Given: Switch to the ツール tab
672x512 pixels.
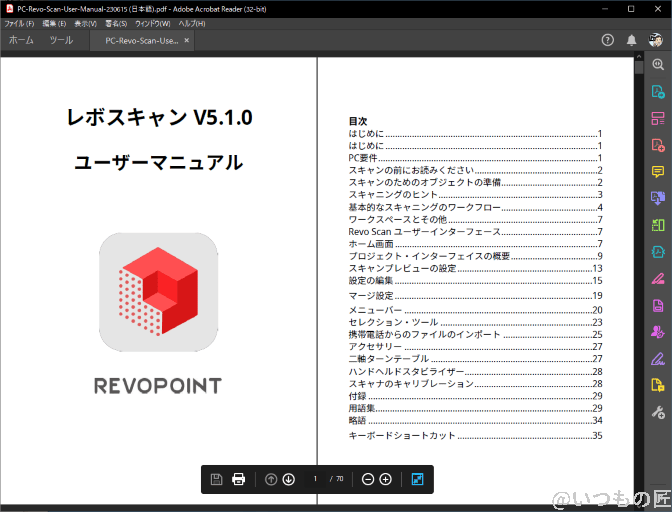Looking at the screenshot, I should point(61,40).
